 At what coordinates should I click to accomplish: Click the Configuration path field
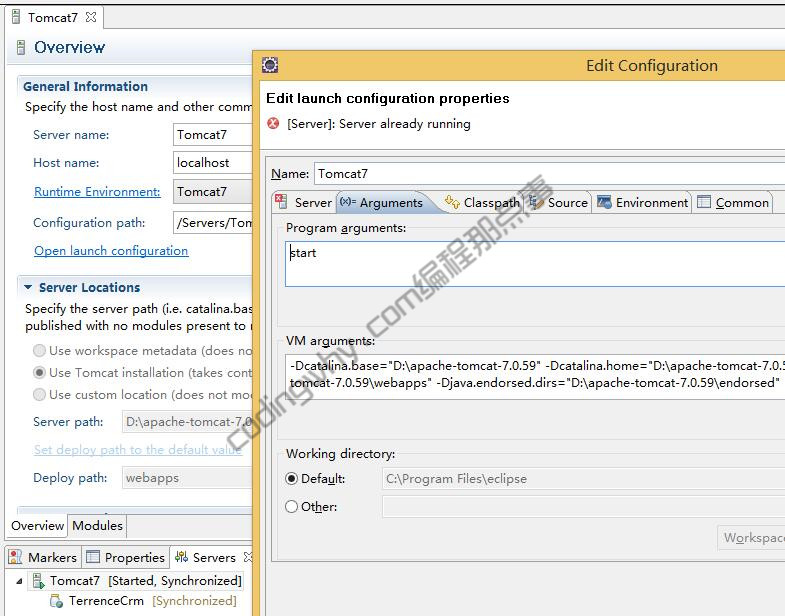point(213,223)
